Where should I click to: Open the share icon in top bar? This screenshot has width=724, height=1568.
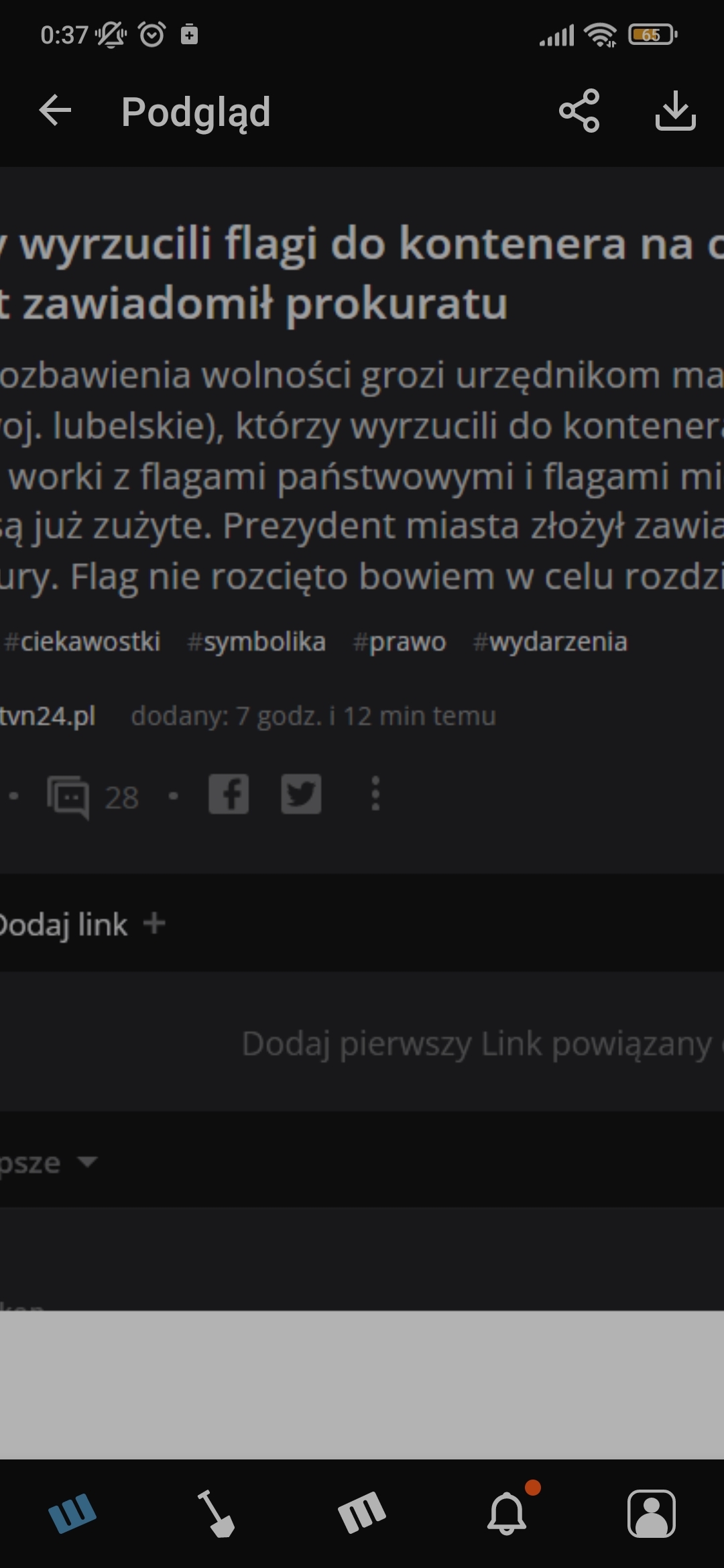[x=579, y=111]
